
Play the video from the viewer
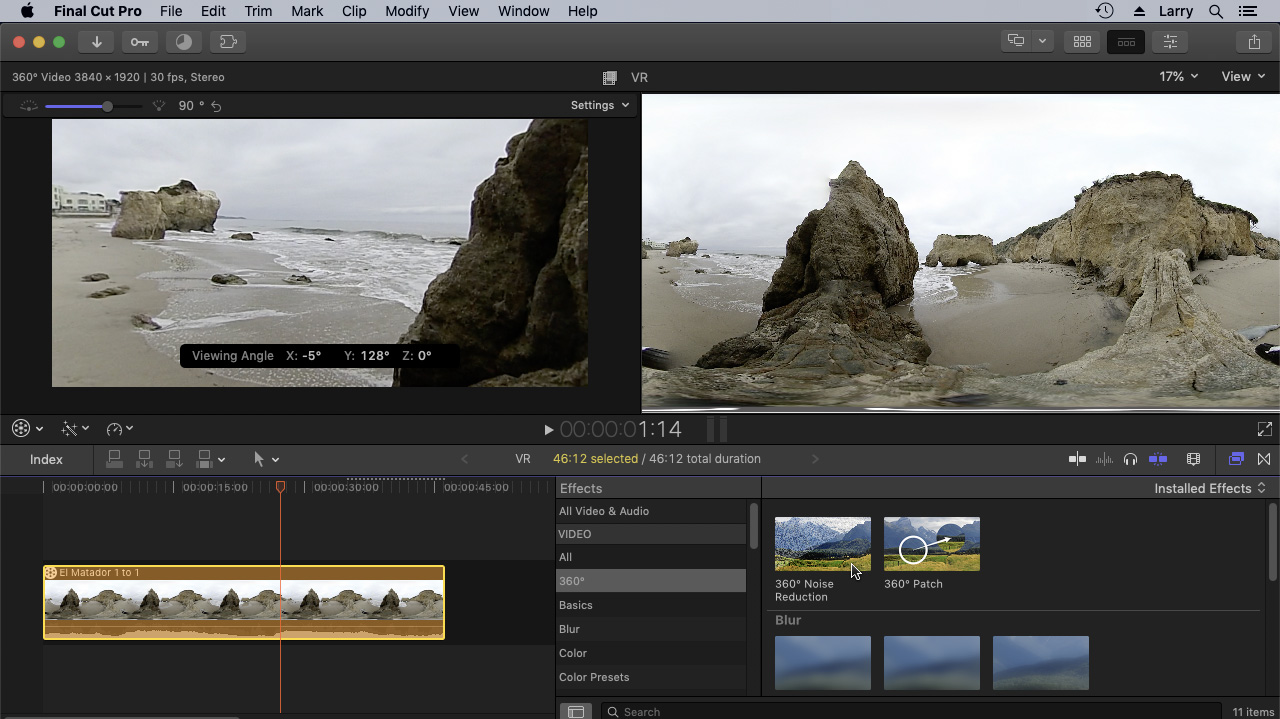(x=549, y=430)
